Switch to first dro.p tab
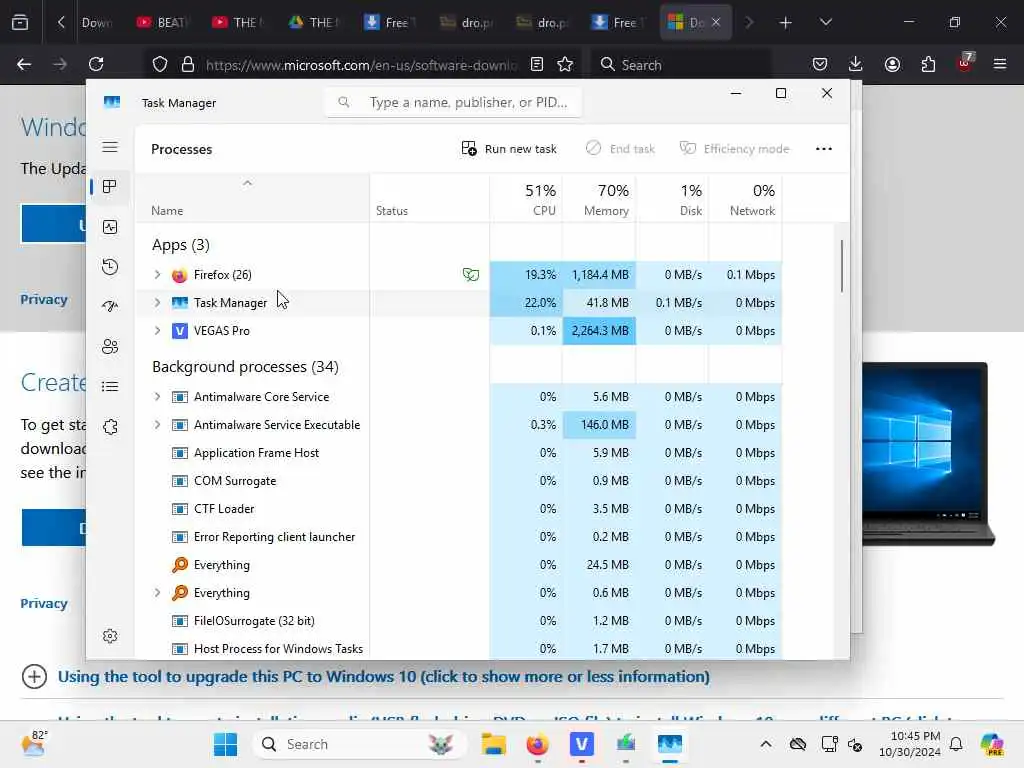Viewport: 1024px width, 768px height. 468,23
